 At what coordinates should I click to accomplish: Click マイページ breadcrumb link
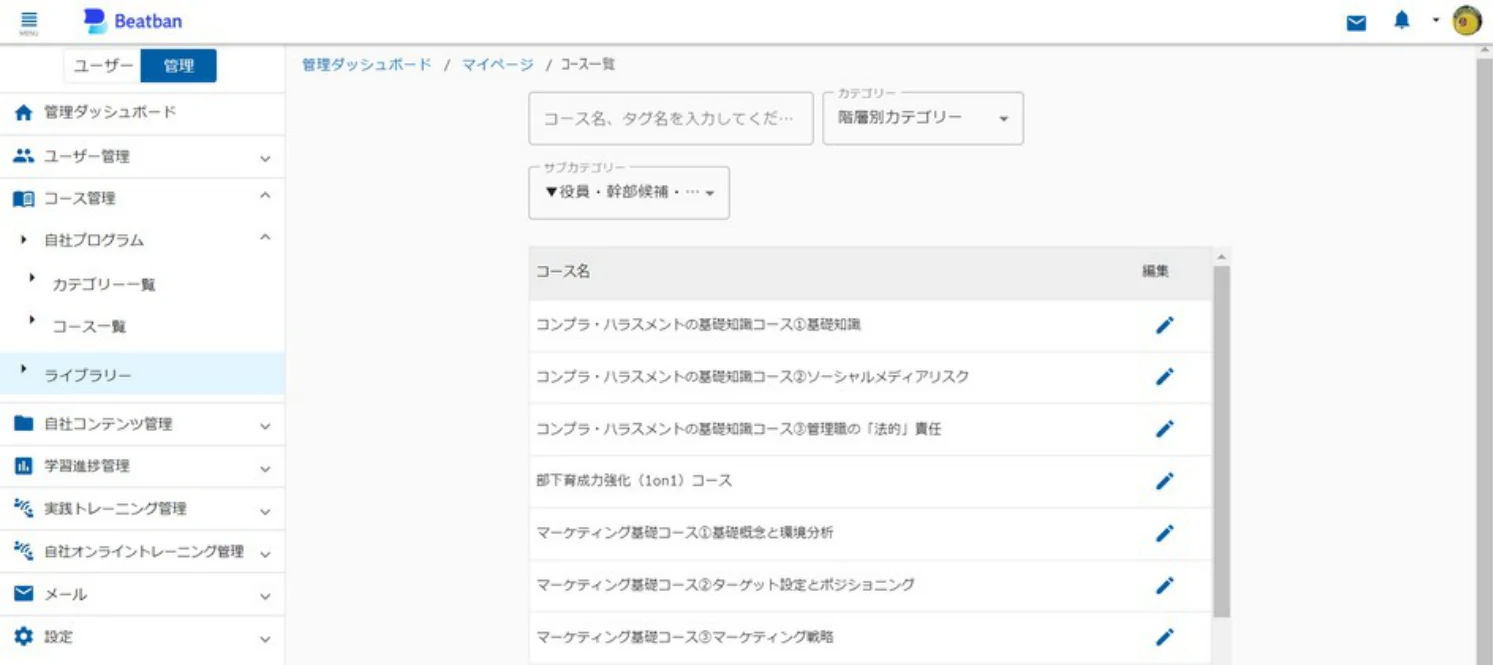[x=497, y=64]
